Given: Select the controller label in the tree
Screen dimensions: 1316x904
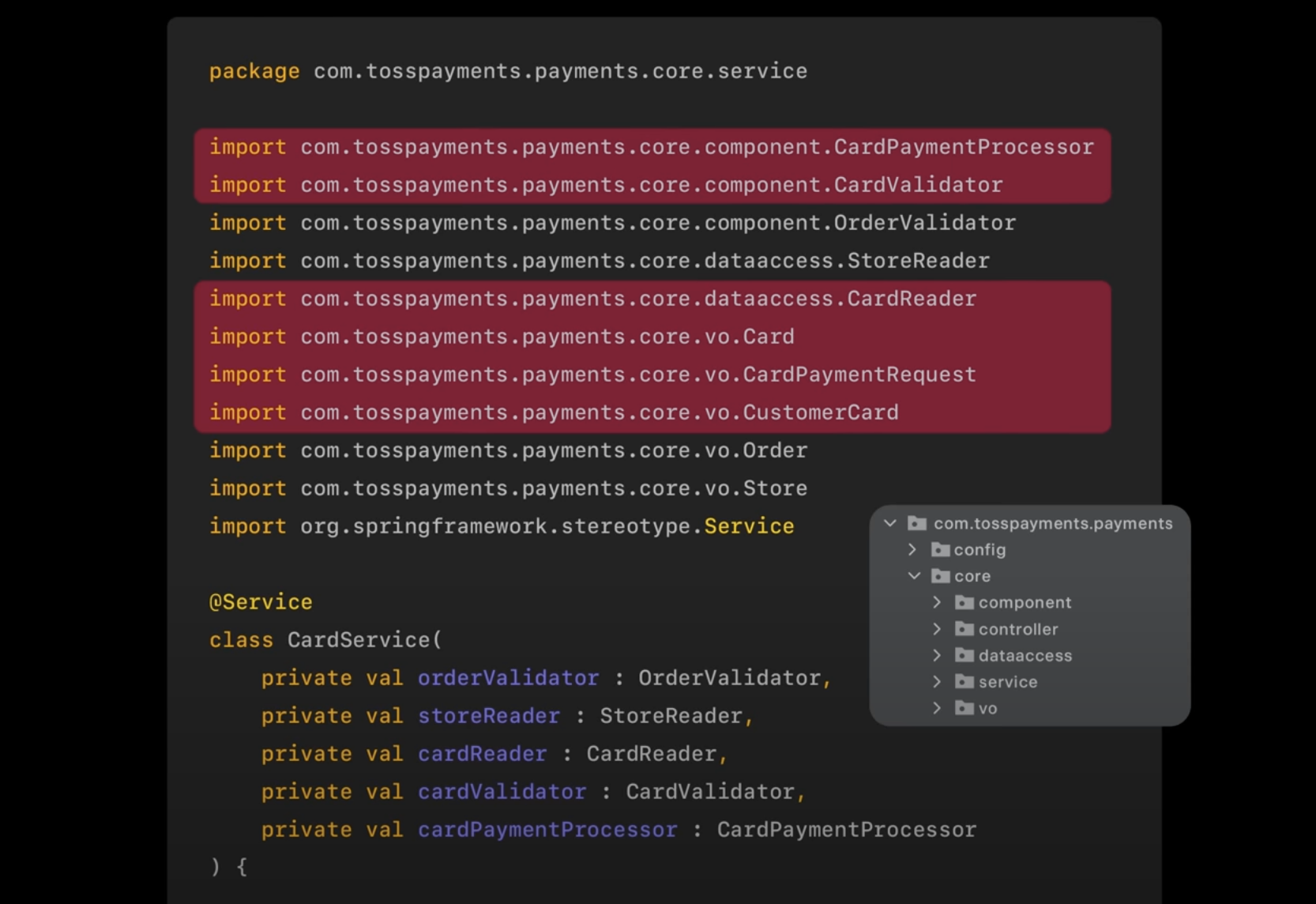Looking at the screenshot, I should (1017, 630).
